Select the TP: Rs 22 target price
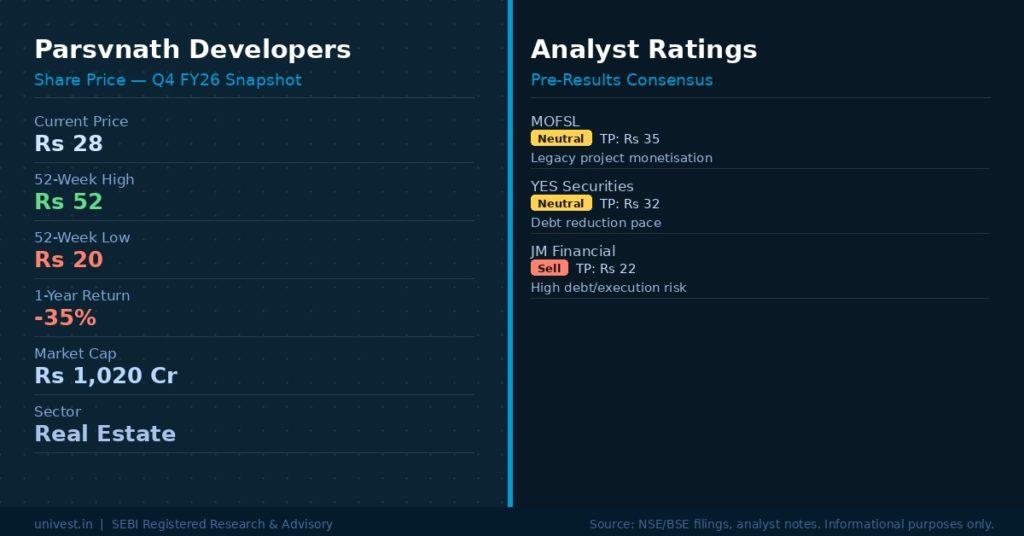This screenshot has height=536, width=1024. click(x=605, y=268)
